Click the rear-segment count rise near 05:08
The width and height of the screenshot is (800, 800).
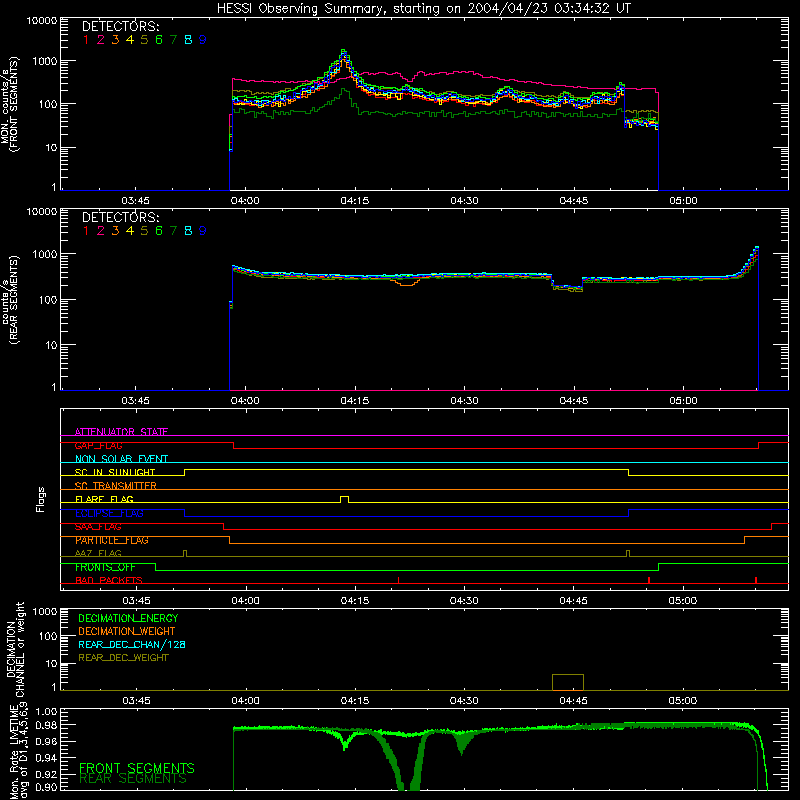(x=749, y=262)
